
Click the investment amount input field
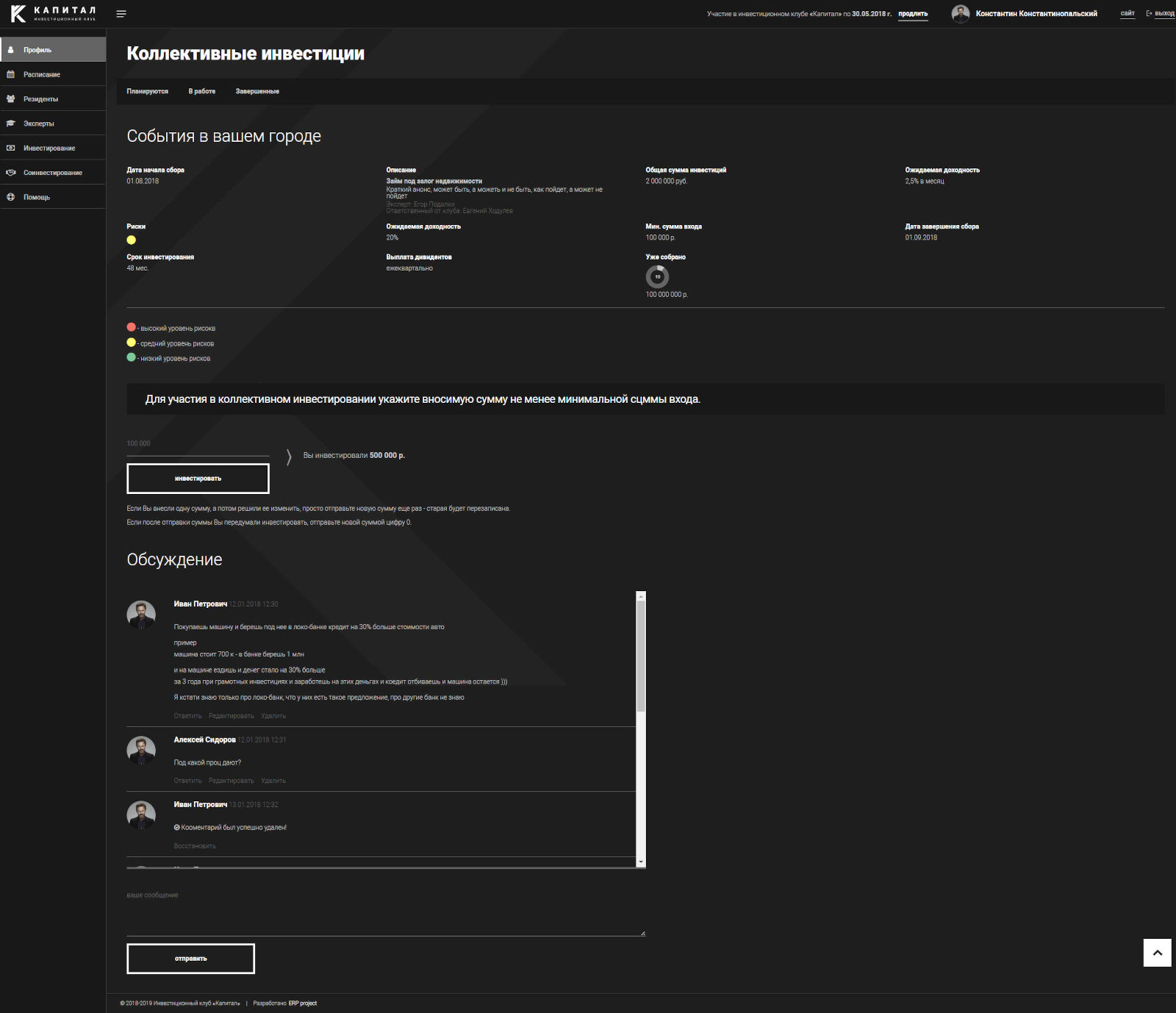(198, 445)
